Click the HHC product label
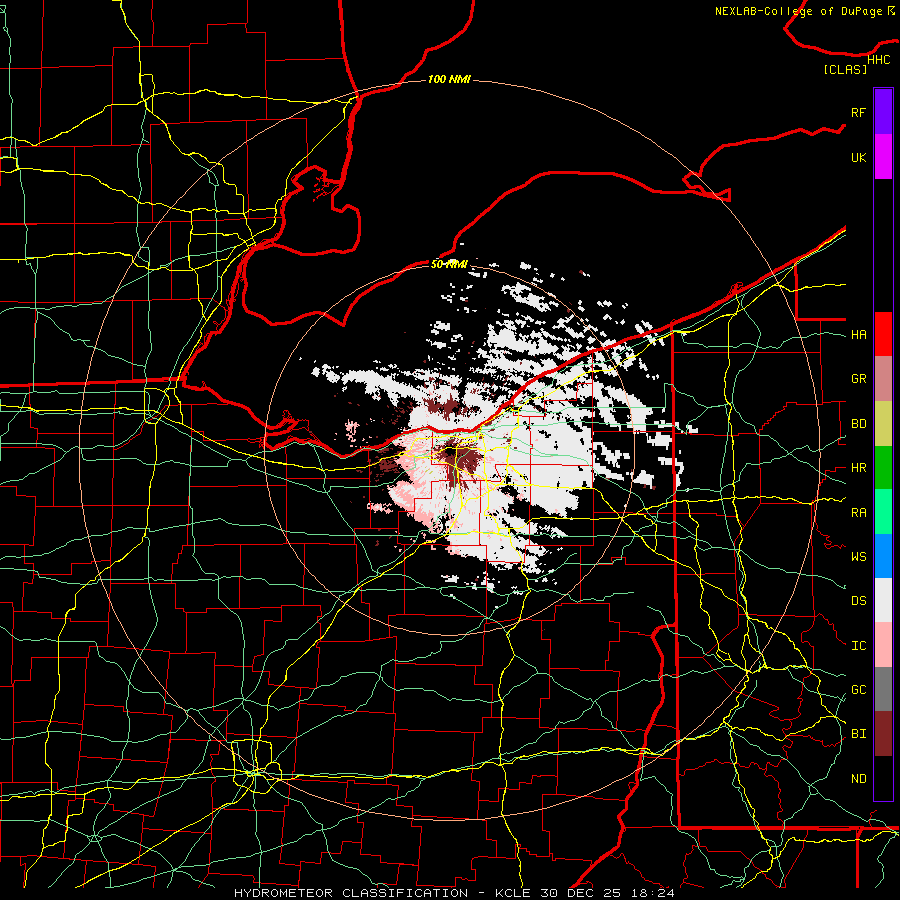The width and height of the screenshot is (900, 900). coord(878,60)
